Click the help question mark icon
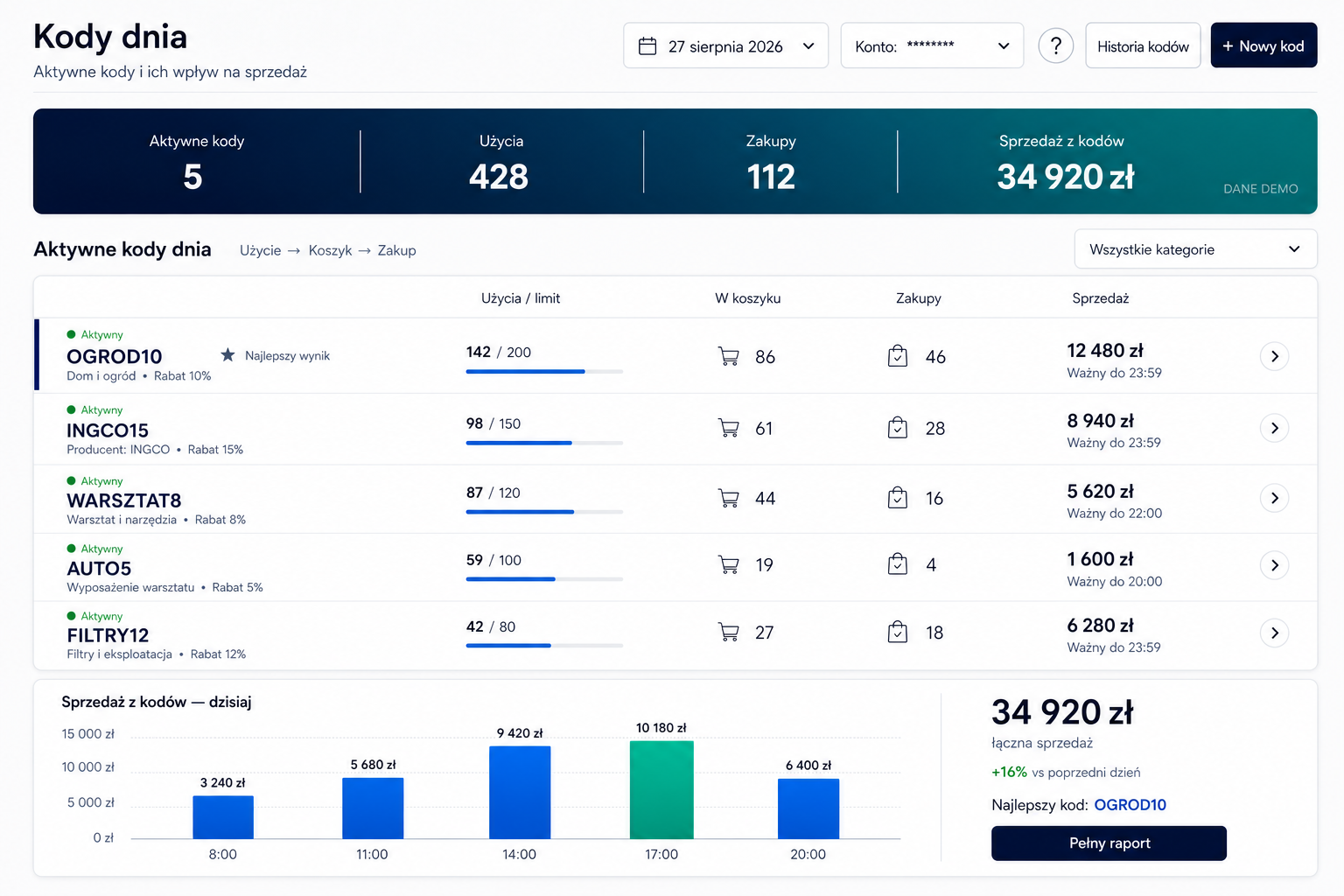This screenshot has height=896, width=1344. 1056,45
